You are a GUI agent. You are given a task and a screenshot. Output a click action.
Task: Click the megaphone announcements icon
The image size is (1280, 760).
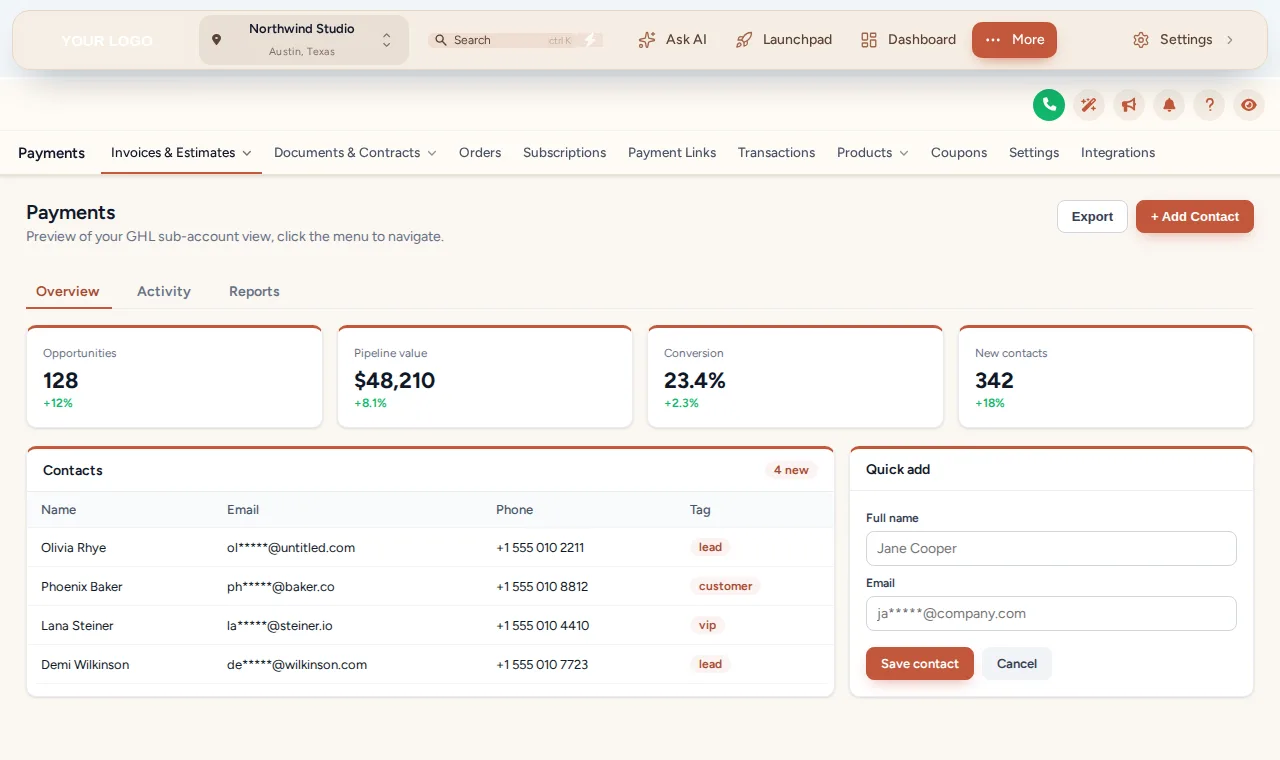pos(1129,105)
